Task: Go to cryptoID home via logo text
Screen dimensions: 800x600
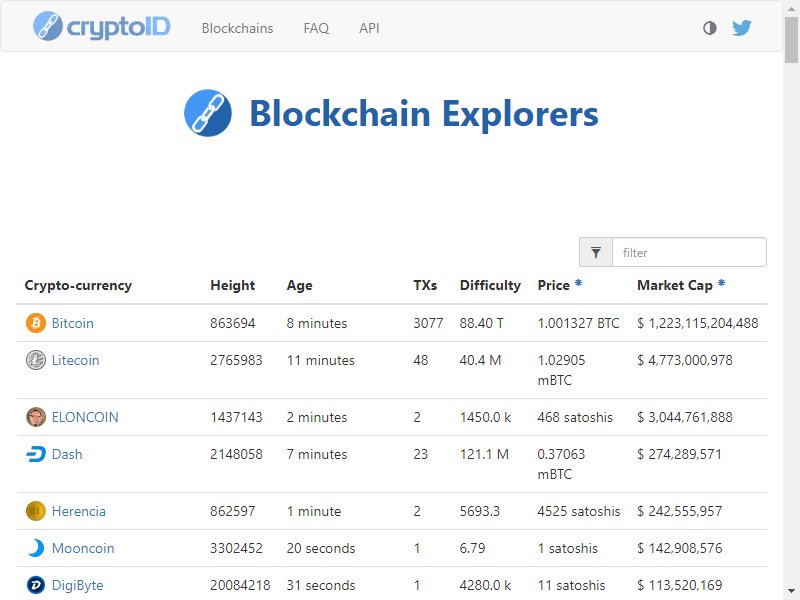Action: click(x=118, y=28)
